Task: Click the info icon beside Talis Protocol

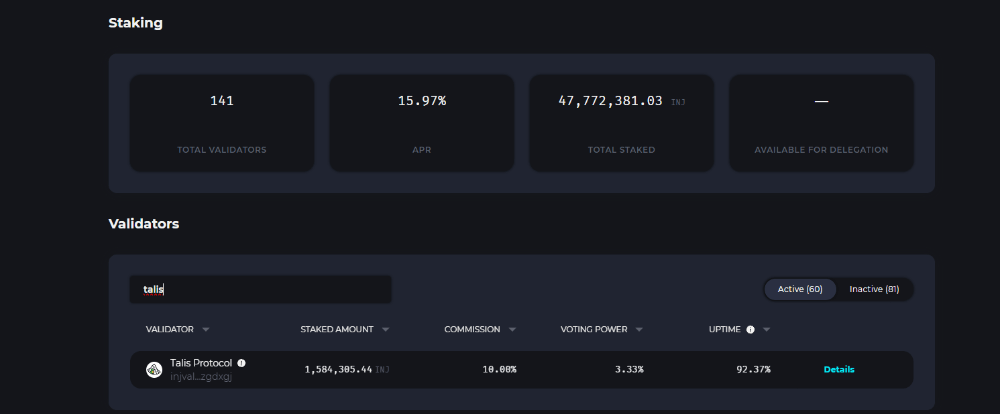Action: [242, 363]
